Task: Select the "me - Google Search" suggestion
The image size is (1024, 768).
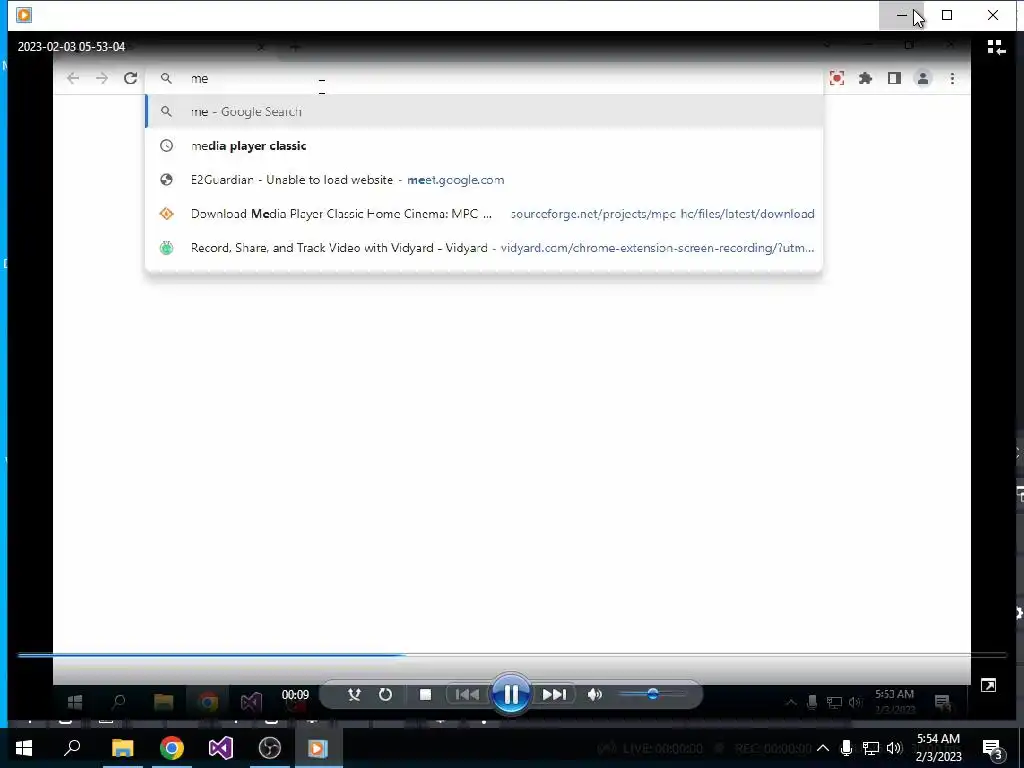Action: coord(484,112)
